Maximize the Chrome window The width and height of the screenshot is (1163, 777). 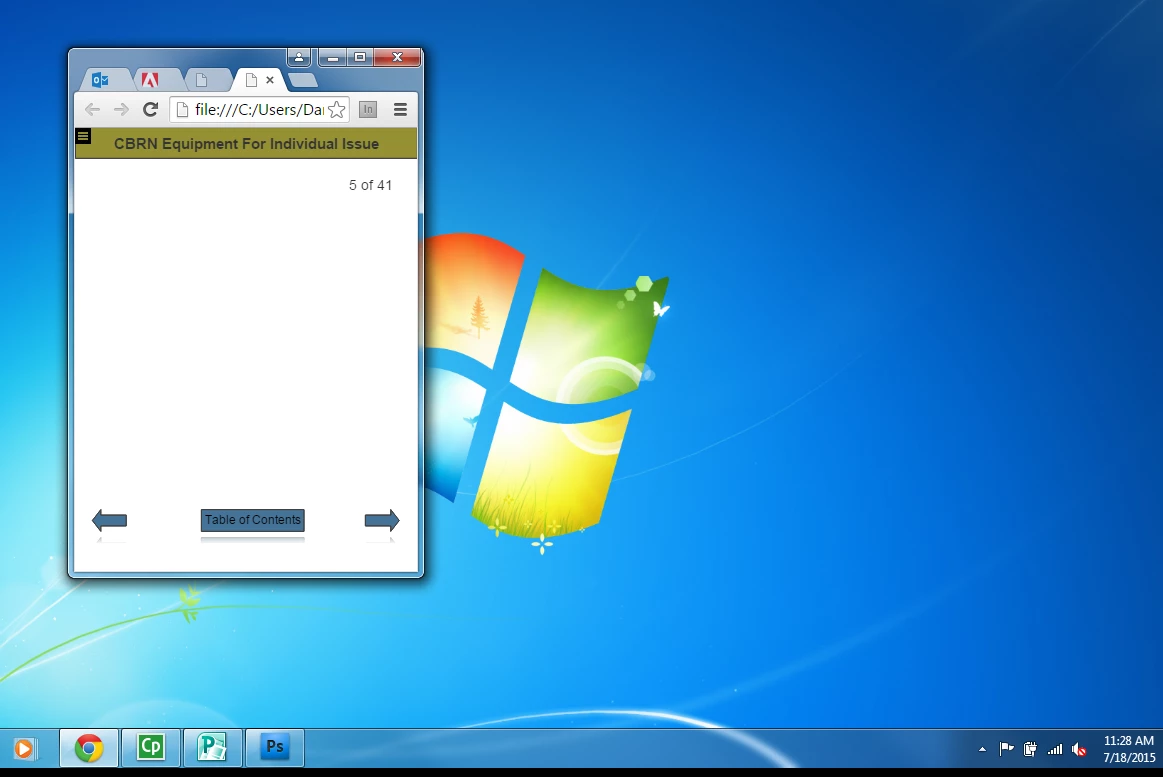point(360,57)
